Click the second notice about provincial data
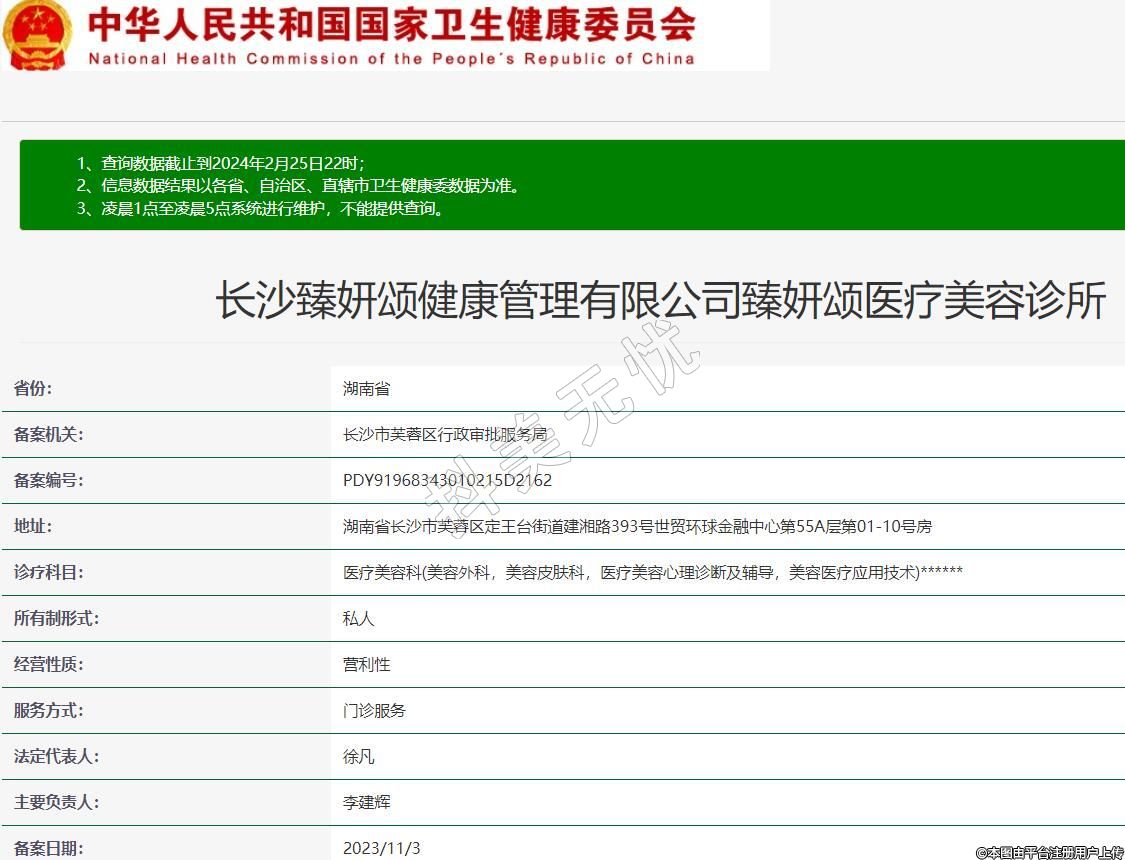Screen dimensions: 1125x860 click(298, 186)
